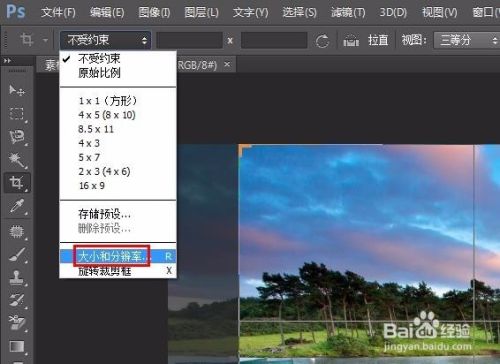
Task: Select the Move tool
Action: (16, 90)
